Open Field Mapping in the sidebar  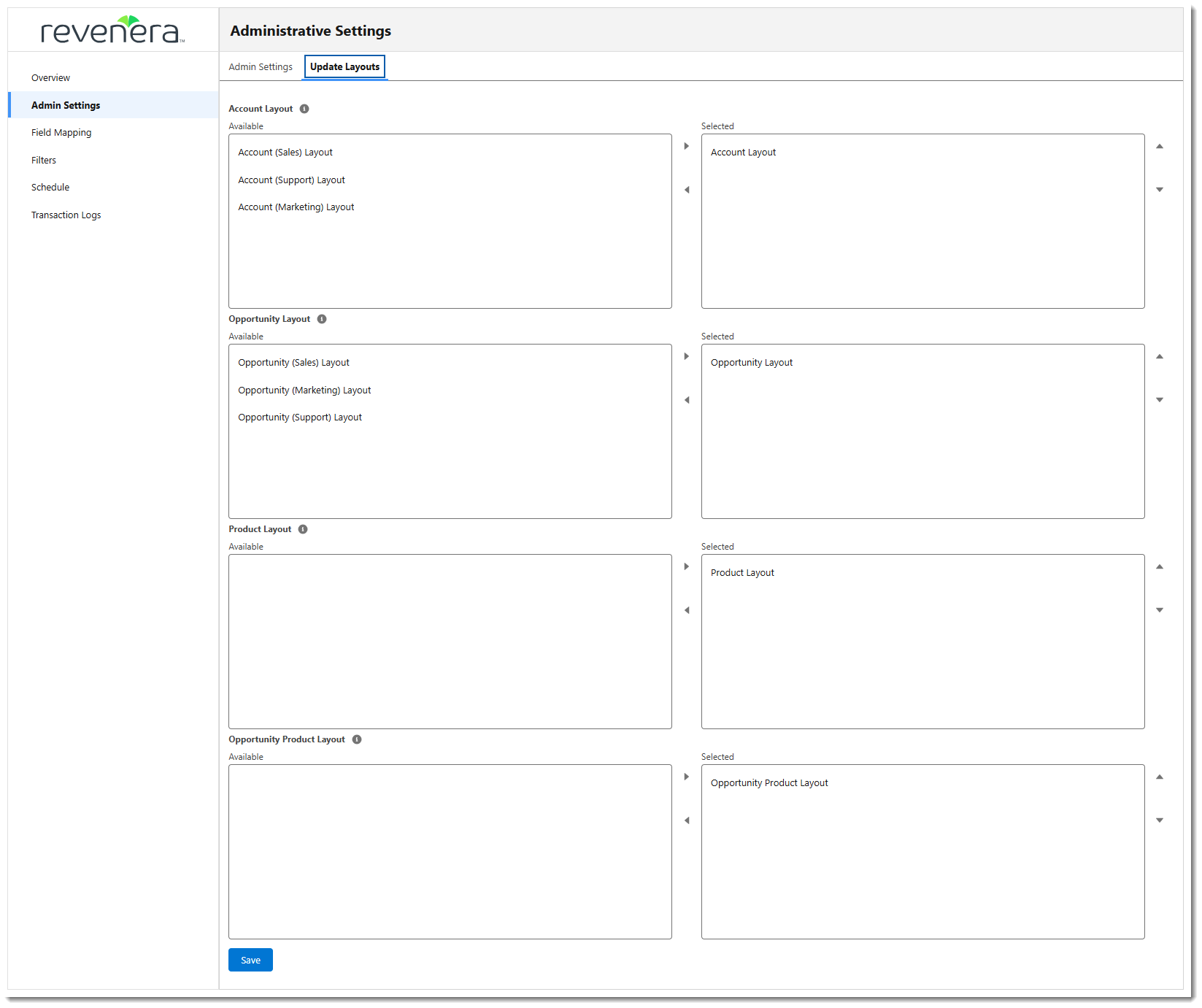(61, 133)
